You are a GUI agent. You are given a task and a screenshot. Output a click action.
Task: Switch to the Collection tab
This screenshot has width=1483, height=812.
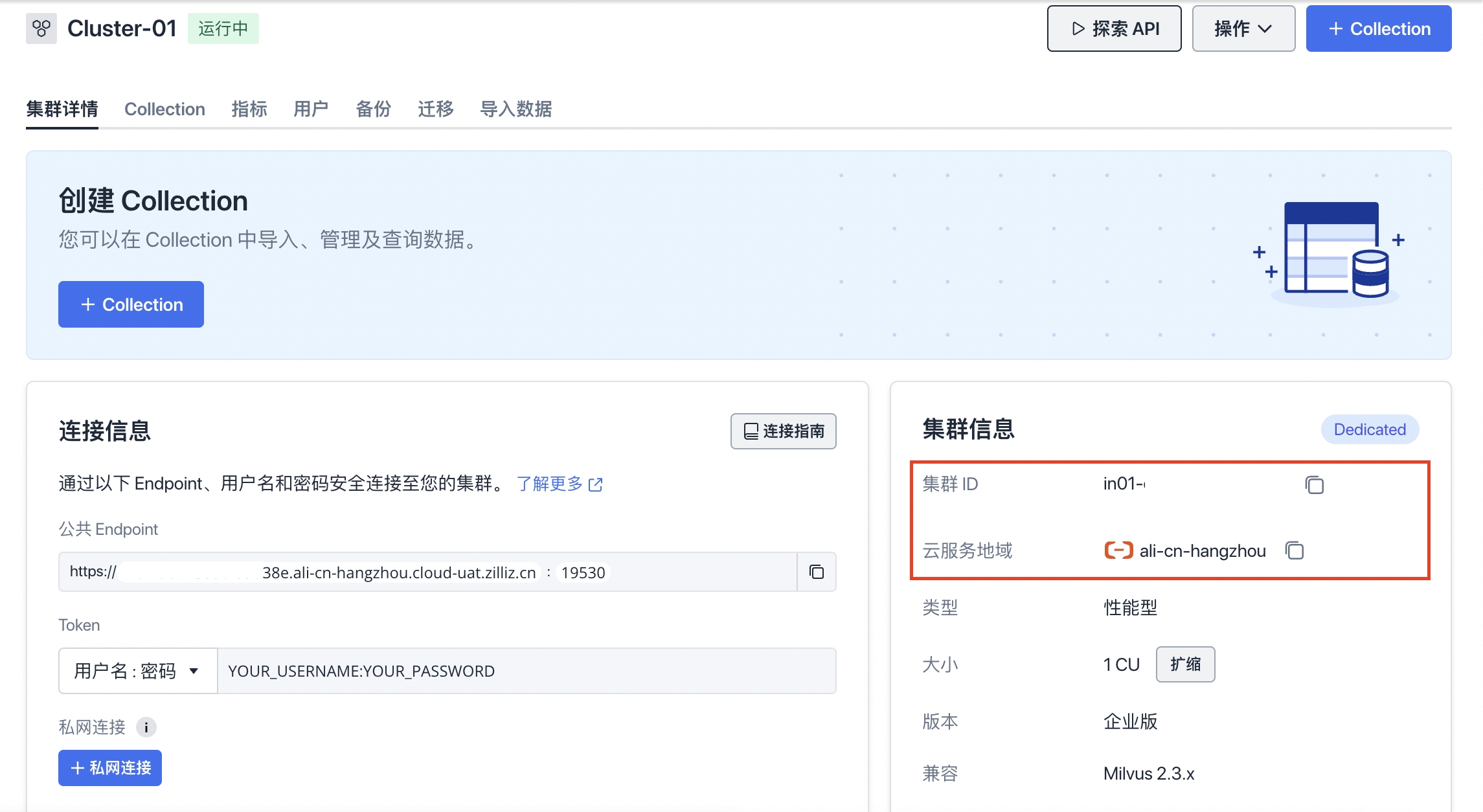click(x=164, y=109)
